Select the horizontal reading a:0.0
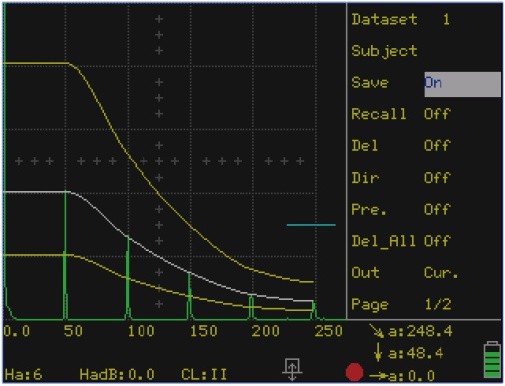 point(411,376)
